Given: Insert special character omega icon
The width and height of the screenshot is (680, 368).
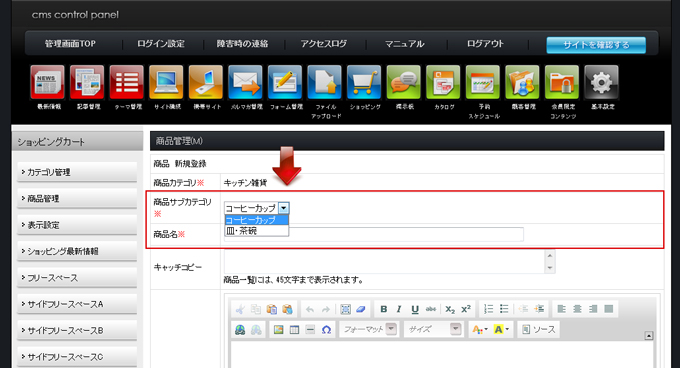Looking at the screenshot, I should click(326, 330).
